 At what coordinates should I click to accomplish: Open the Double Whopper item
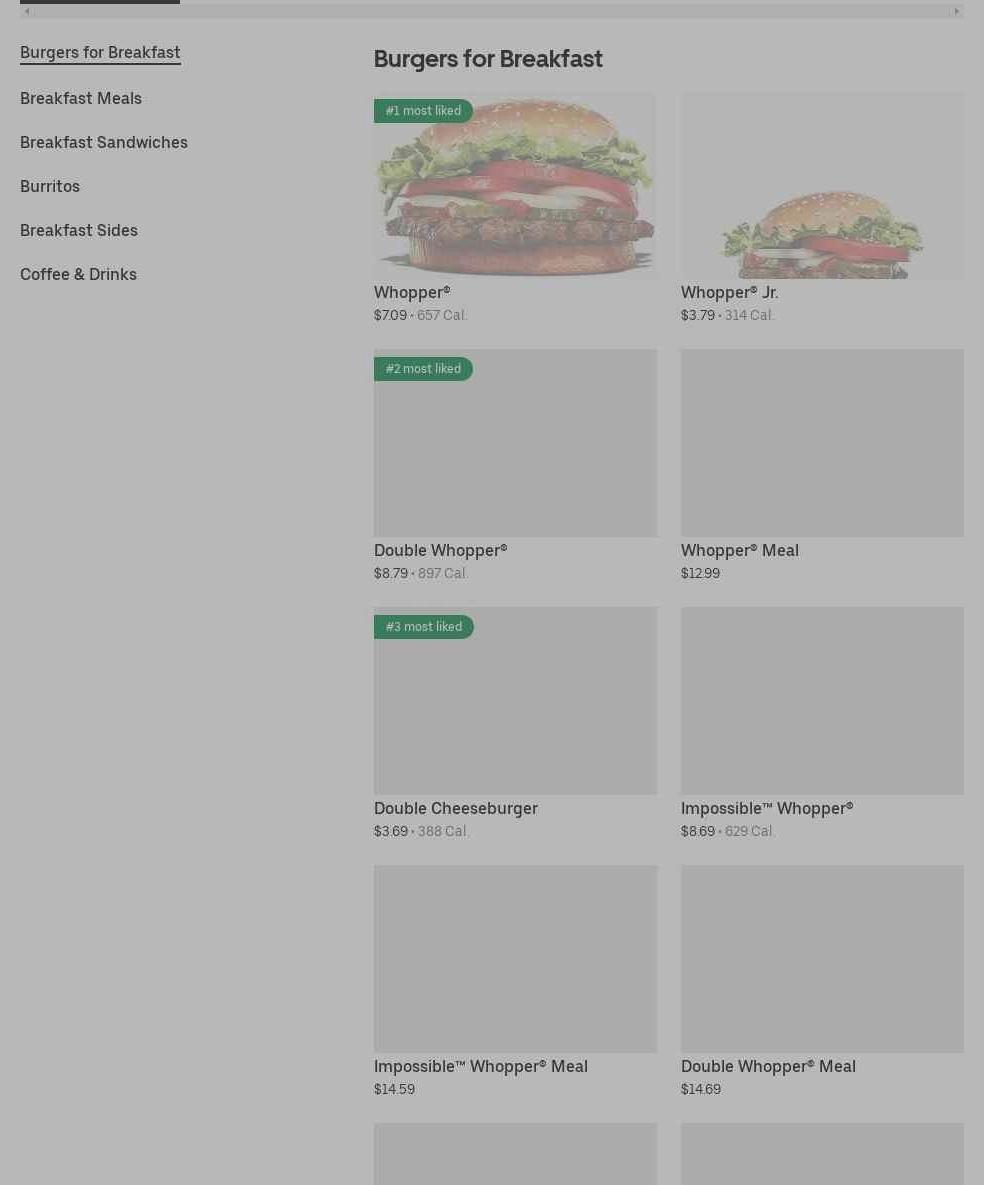tap(515, 466)
